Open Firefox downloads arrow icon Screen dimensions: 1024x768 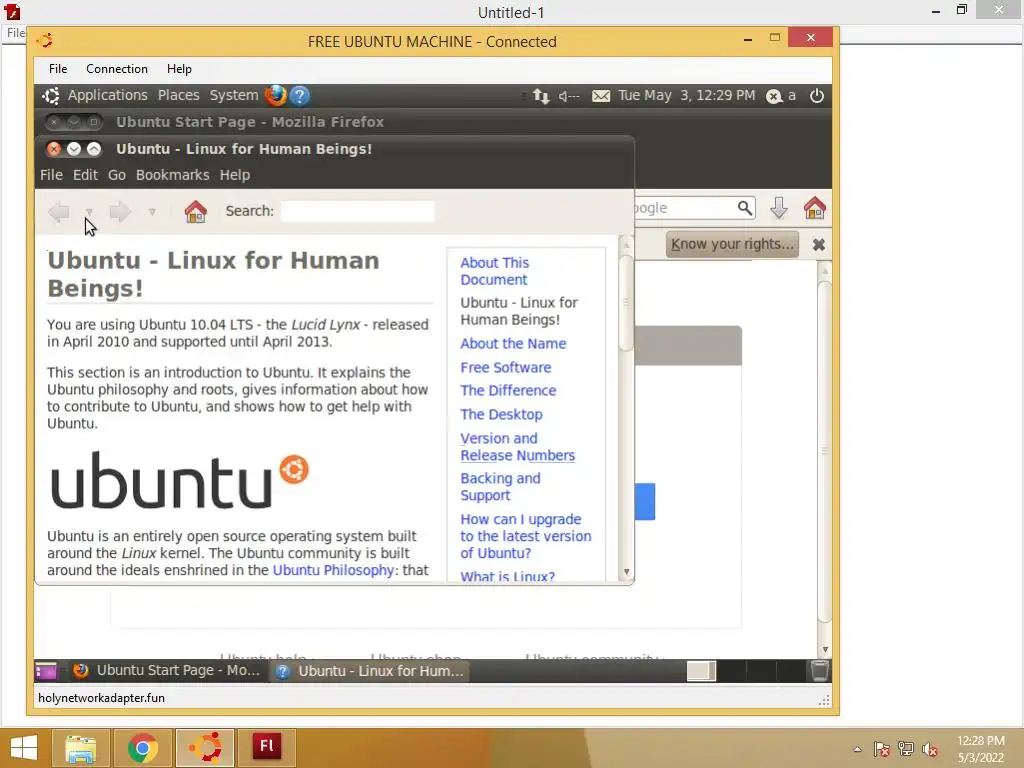coord(778,208)
